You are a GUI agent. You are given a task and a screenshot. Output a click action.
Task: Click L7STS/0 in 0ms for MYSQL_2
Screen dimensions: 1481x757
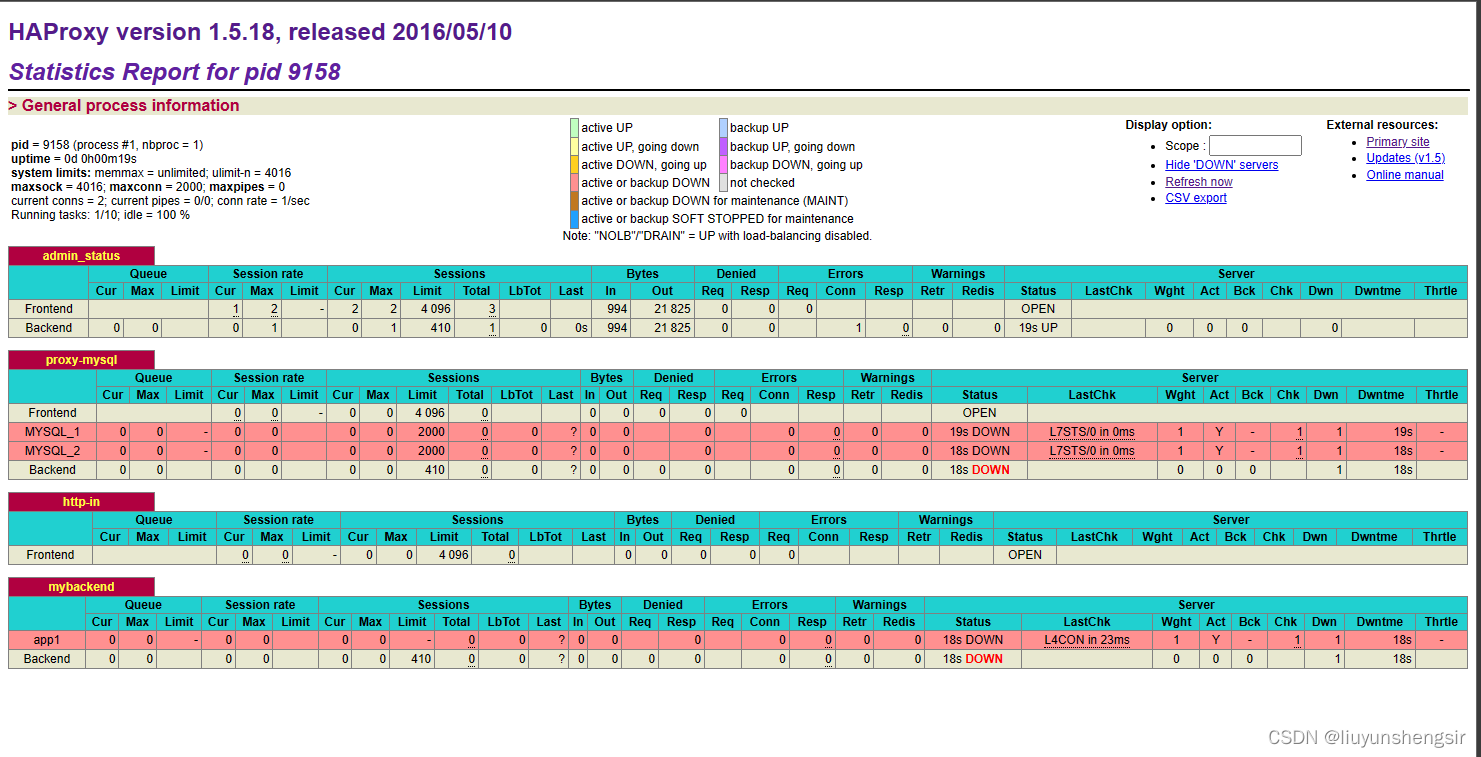(1091, 451)
